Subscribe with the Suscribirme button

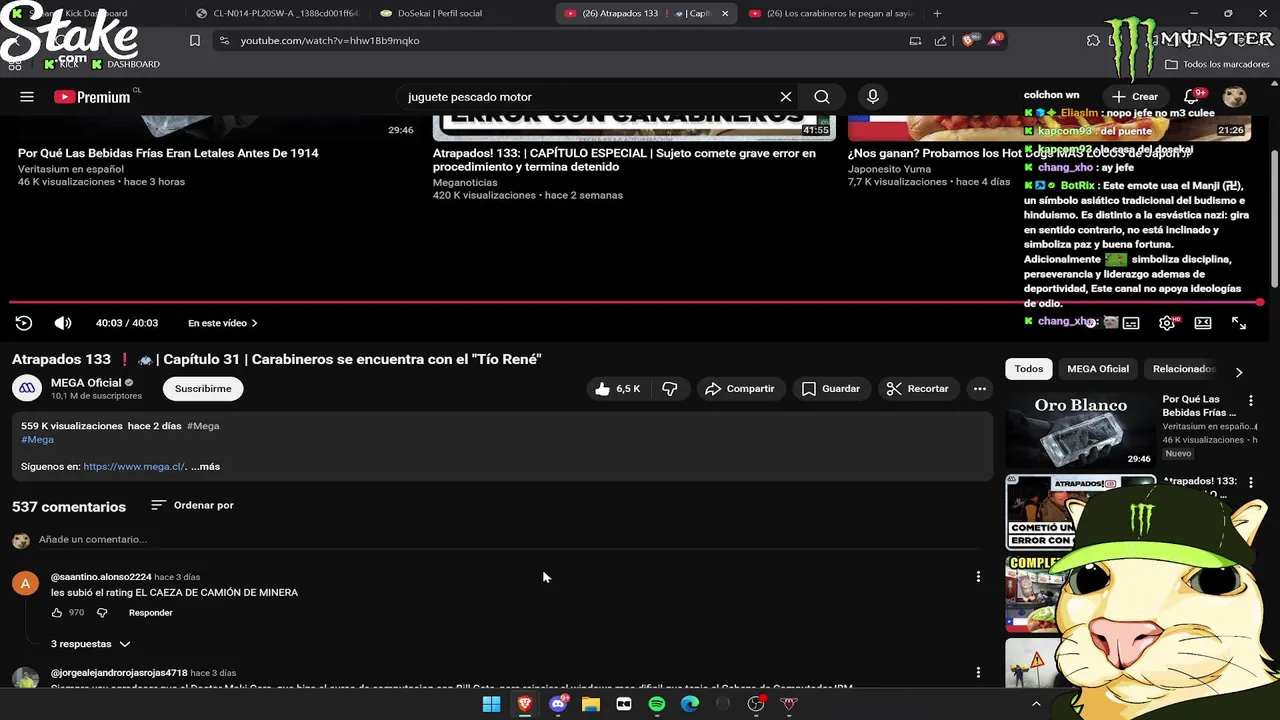pos(203,389)
